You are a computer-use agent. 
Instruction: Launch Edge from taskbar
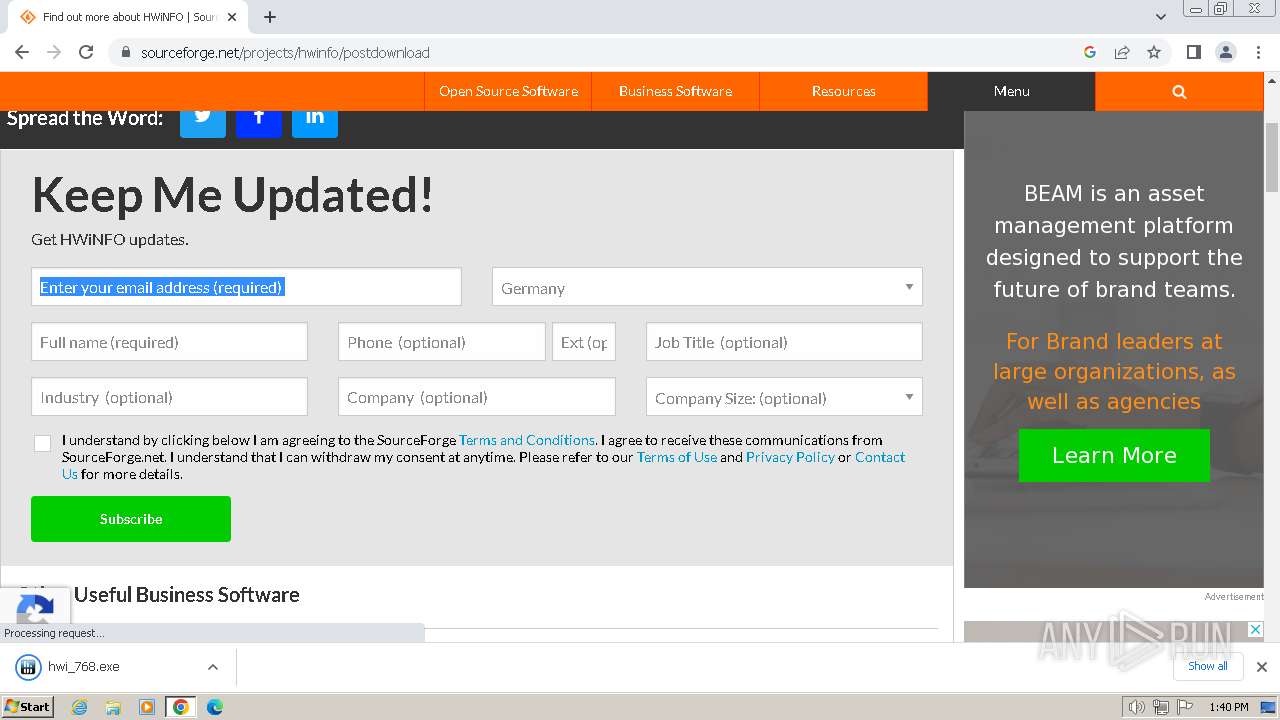point(215,707)
